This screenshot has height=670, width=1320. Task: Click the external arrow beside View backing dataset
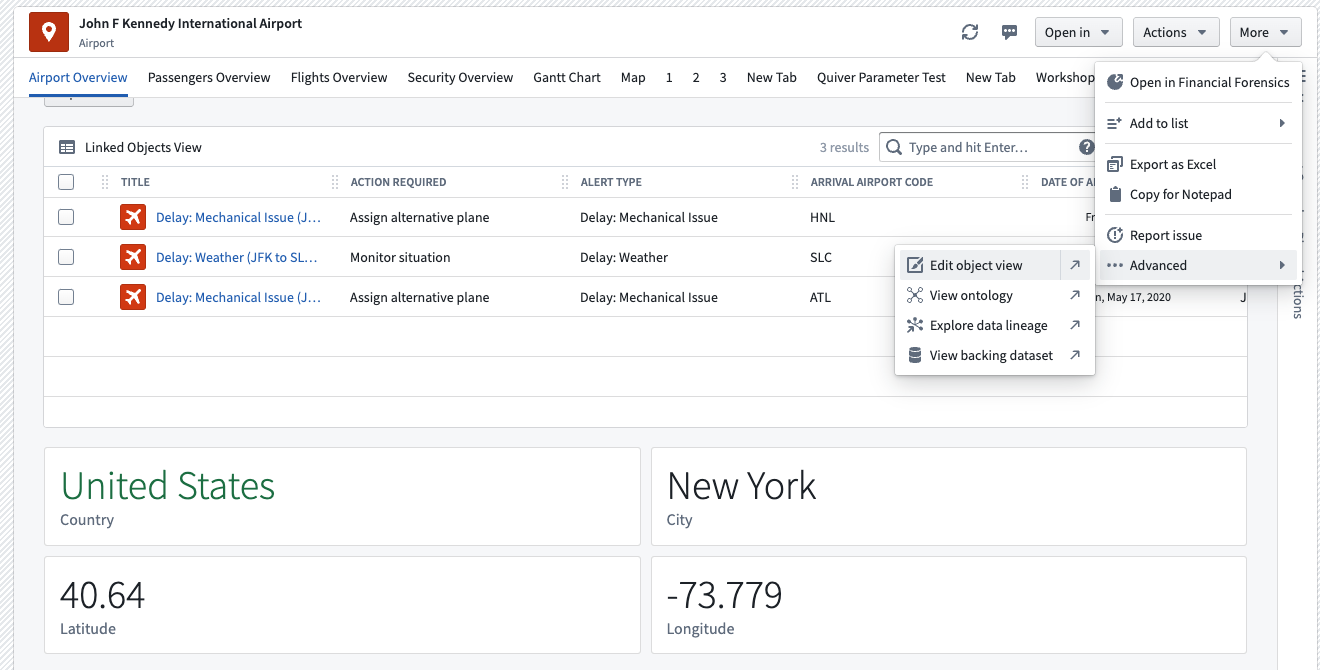point(1075,355)
